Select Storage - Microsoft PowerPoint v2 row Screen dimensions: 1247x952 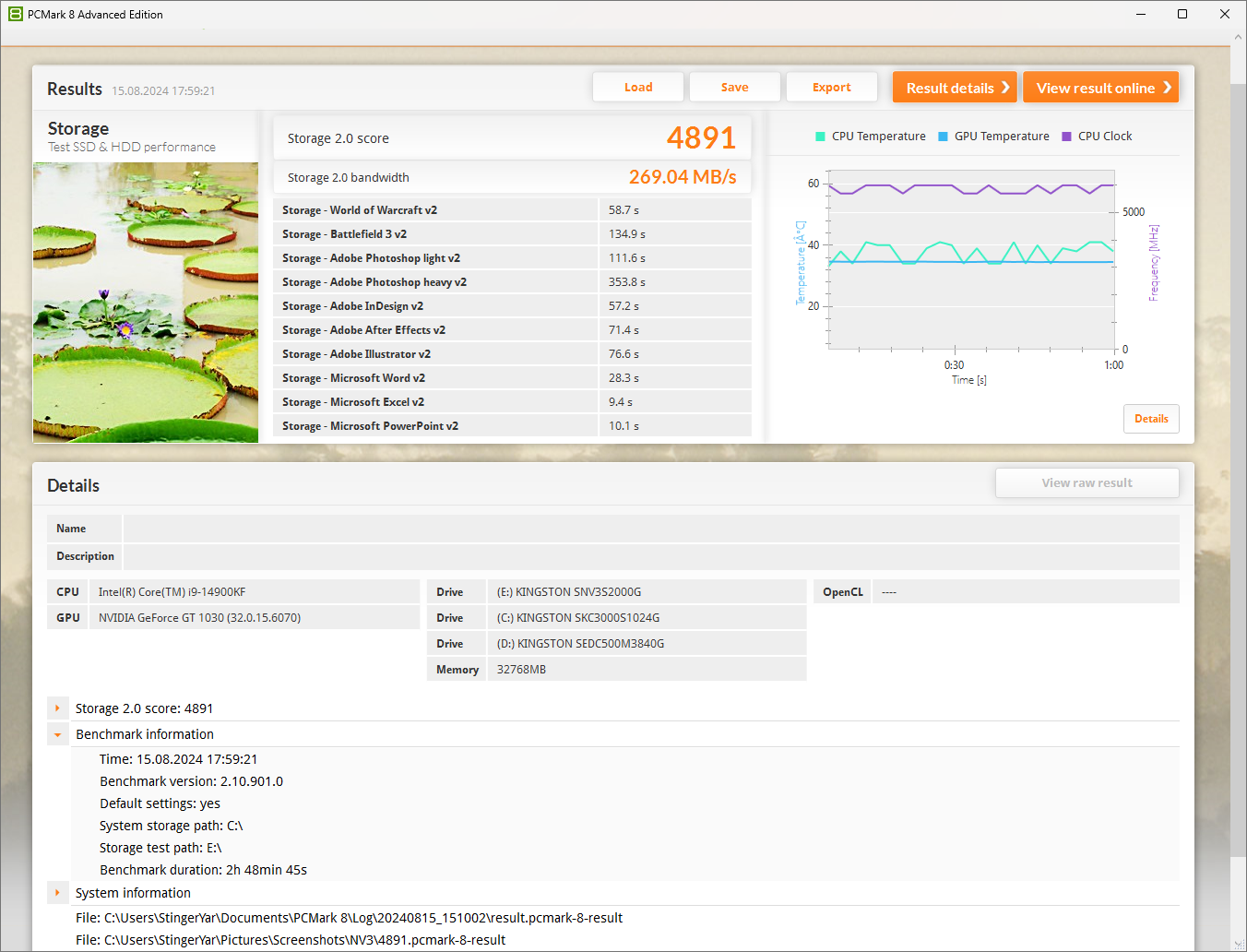pyautogui.click(x=512, y=426)
